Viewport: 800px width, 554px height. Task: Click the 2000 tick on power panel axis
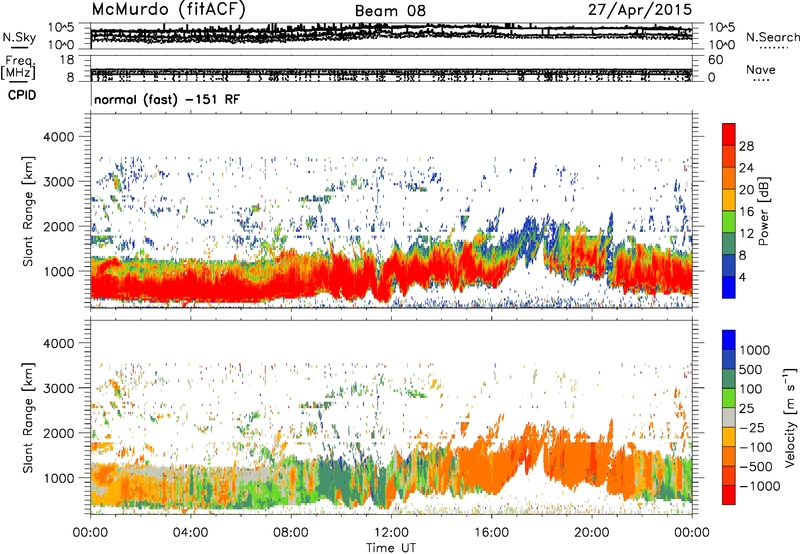click(x=59, y=226)
